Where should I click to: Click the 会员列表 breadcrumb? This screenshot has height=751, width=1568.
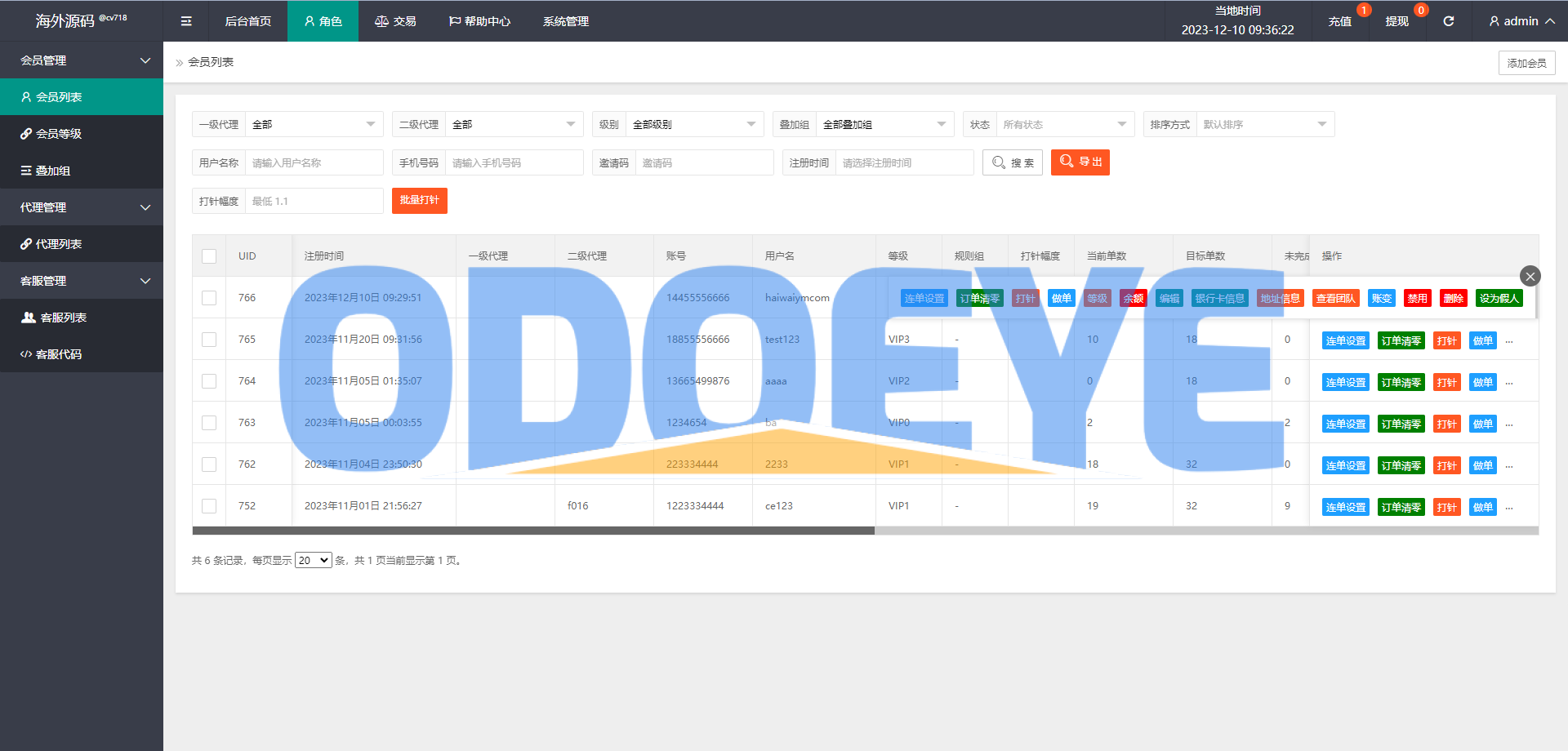(211, 62)
